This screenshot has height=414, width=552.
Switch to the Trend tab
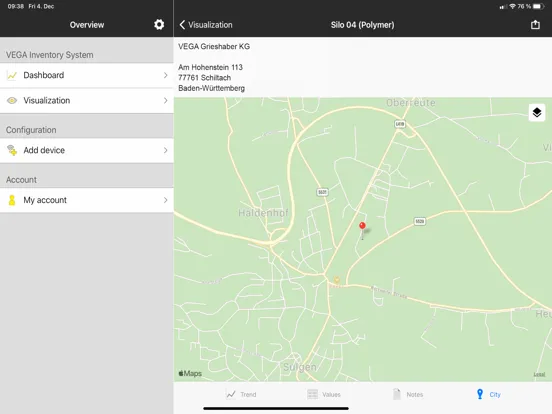pyautogui.click(x=241, y=394)
